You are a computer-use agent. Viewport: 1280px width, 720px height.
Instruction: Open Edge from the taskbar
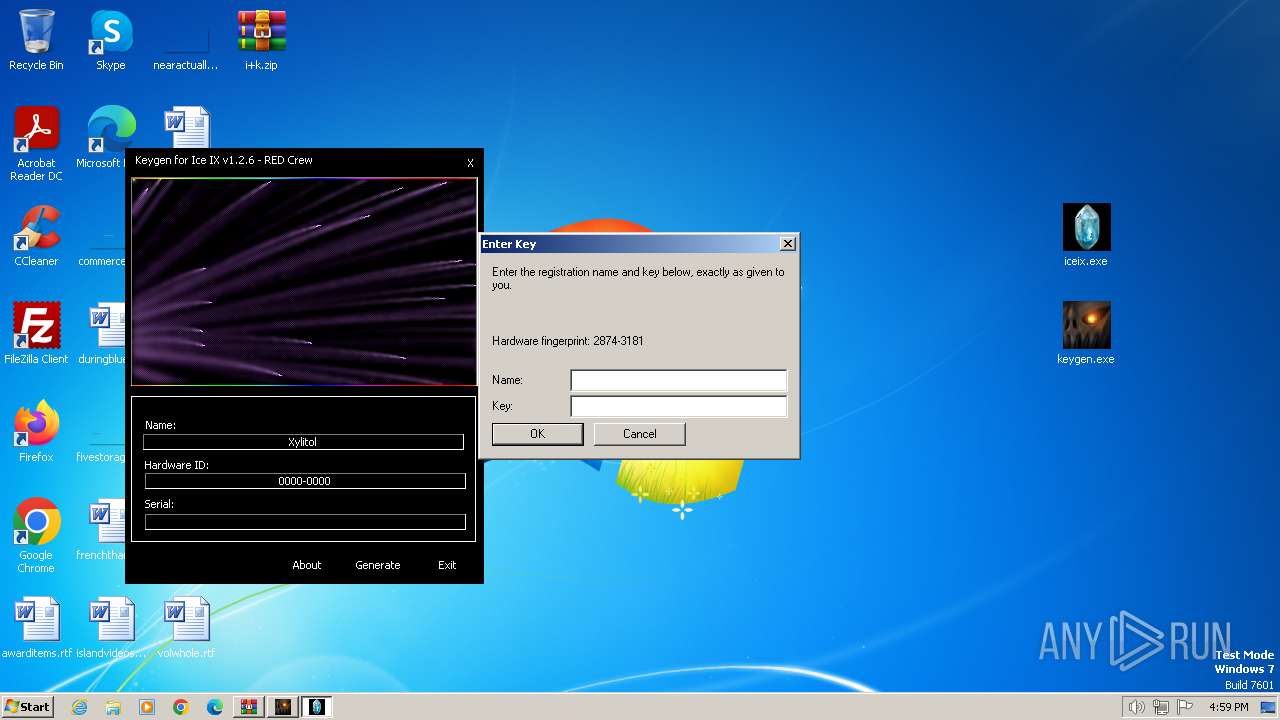tap(215, 707)
